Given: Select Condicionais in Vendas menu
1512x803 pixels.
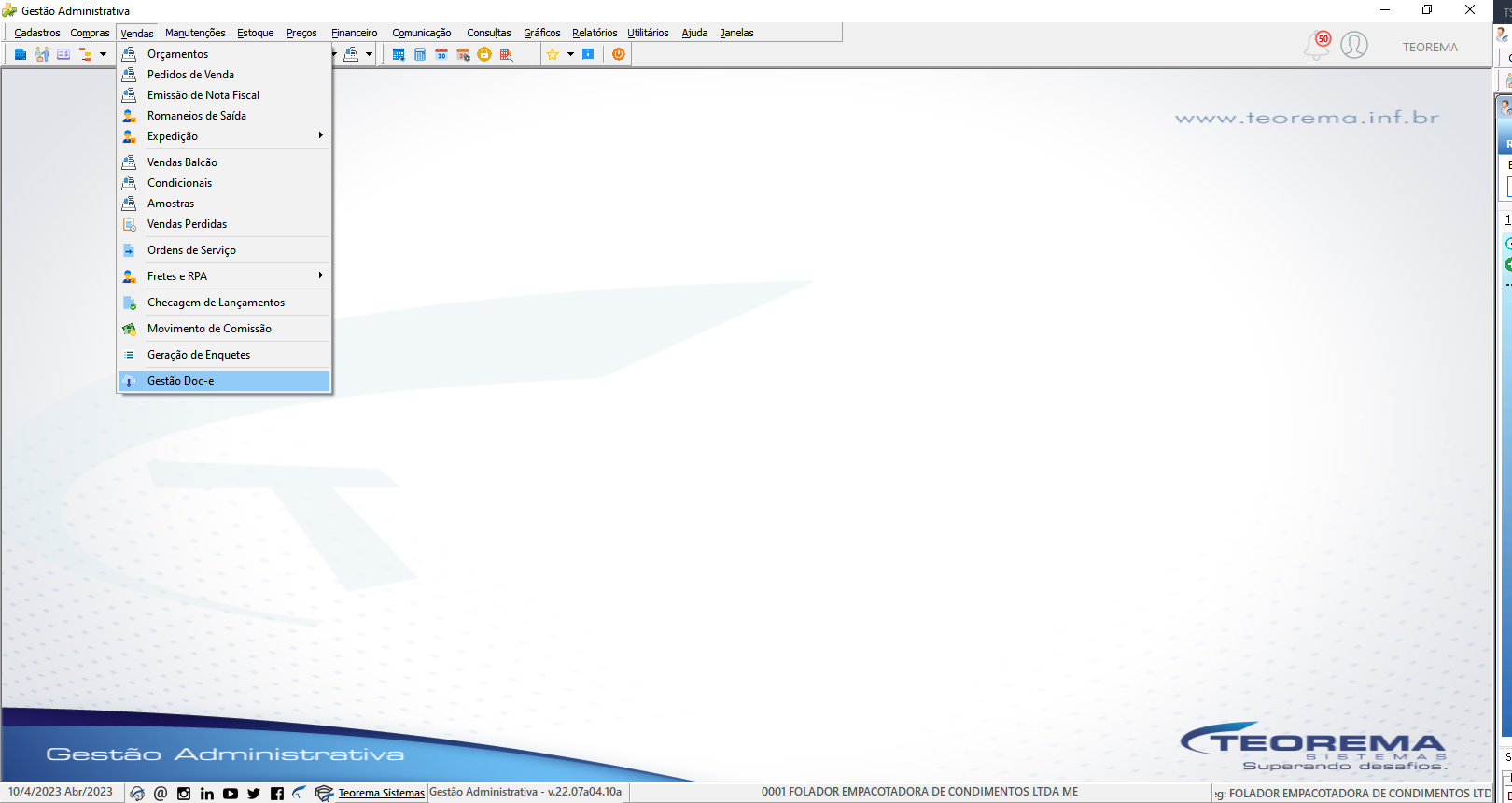Looking at the screenshot, I should tap(224, 183).
